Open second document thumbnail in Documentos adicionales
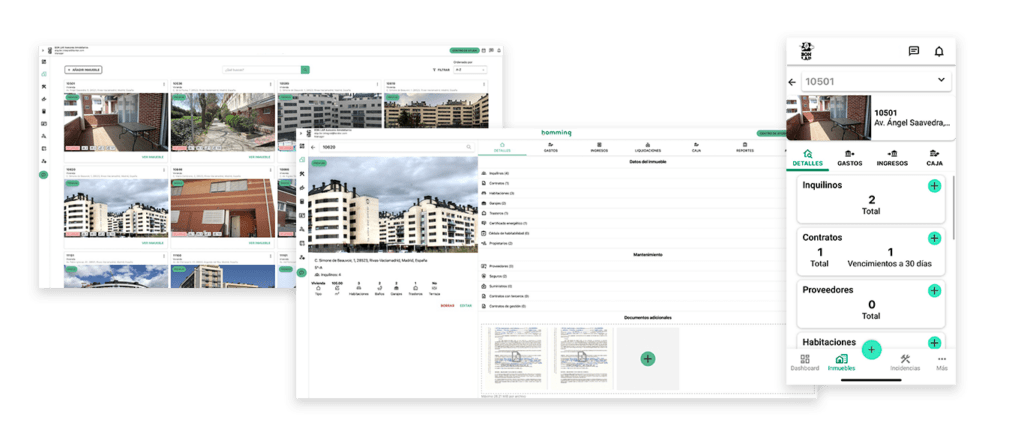The height and width of the screenshot is (441, 1024). point(581,359)
